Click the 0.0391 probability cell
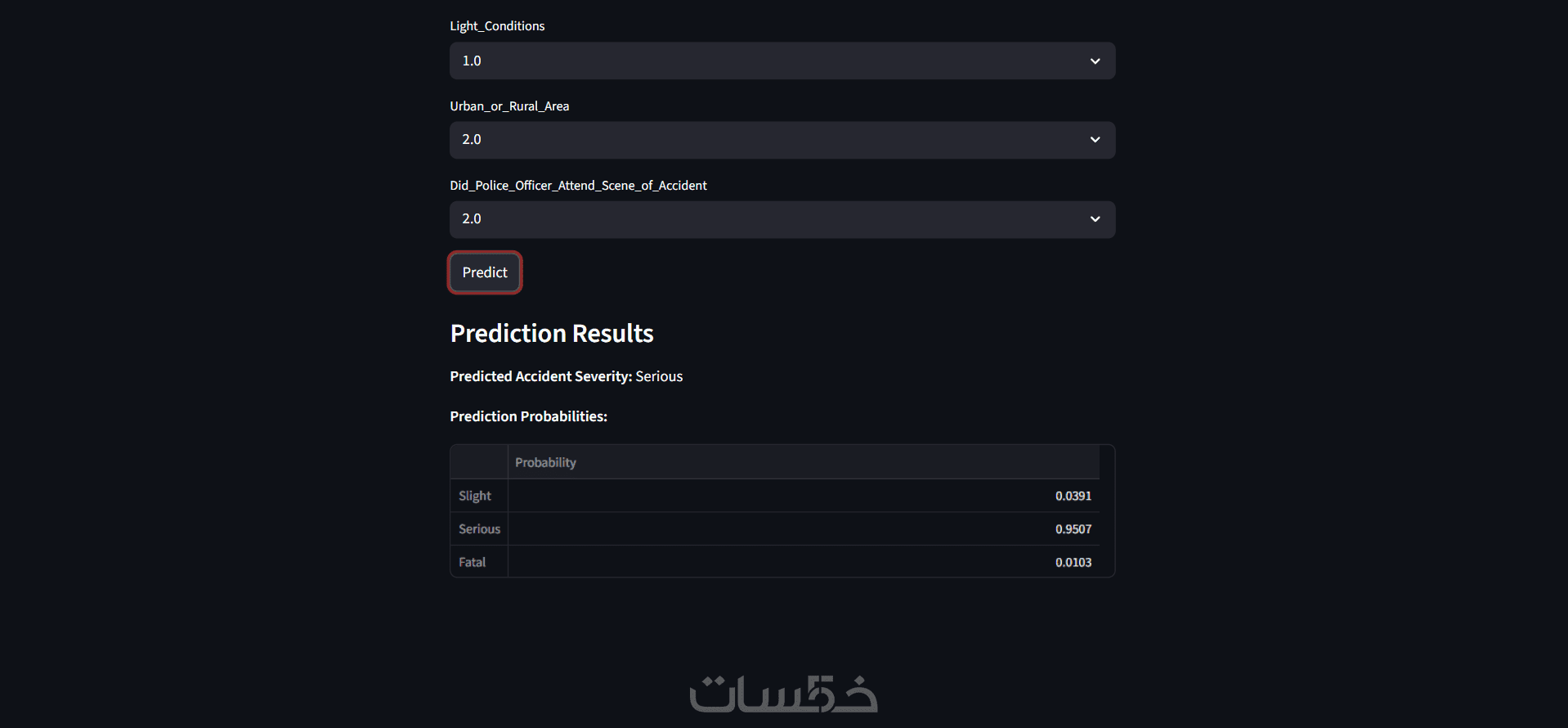 [1073, 496]
